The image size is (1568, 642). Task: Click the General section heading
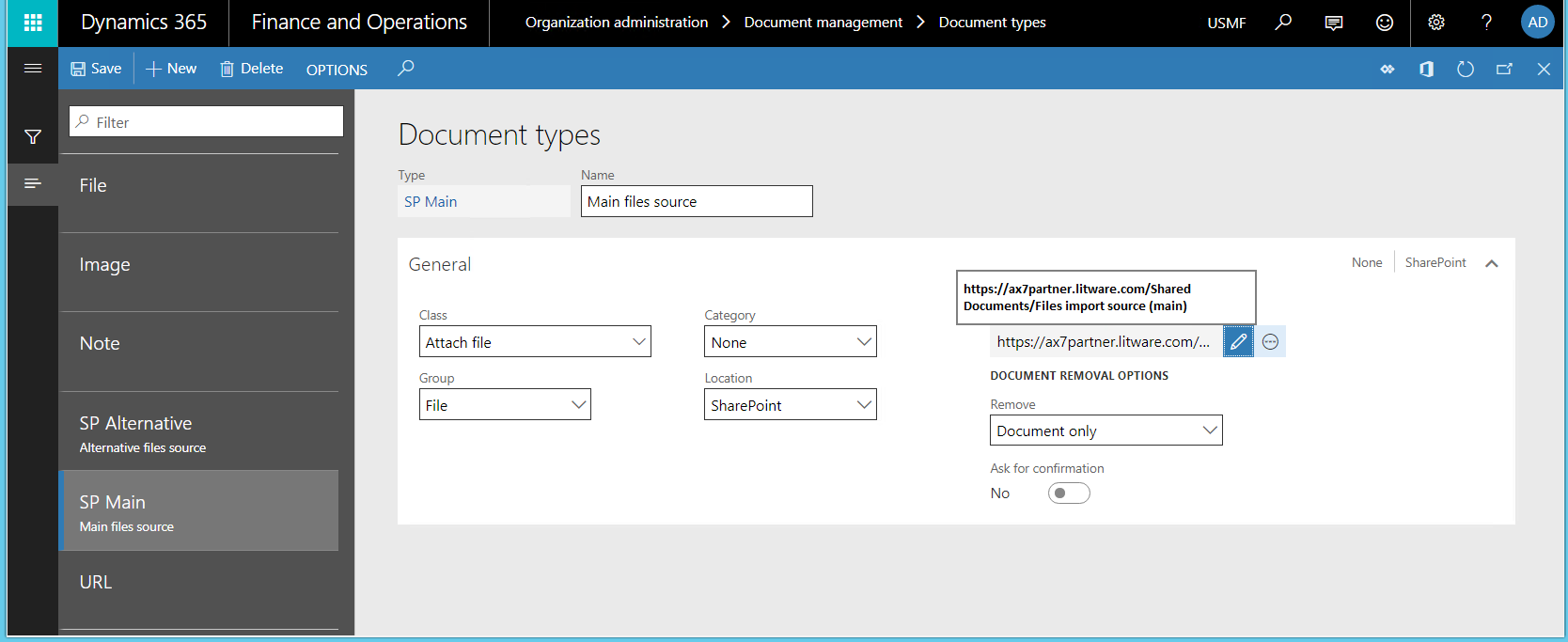pyautogui.click(x=440, y=264)
